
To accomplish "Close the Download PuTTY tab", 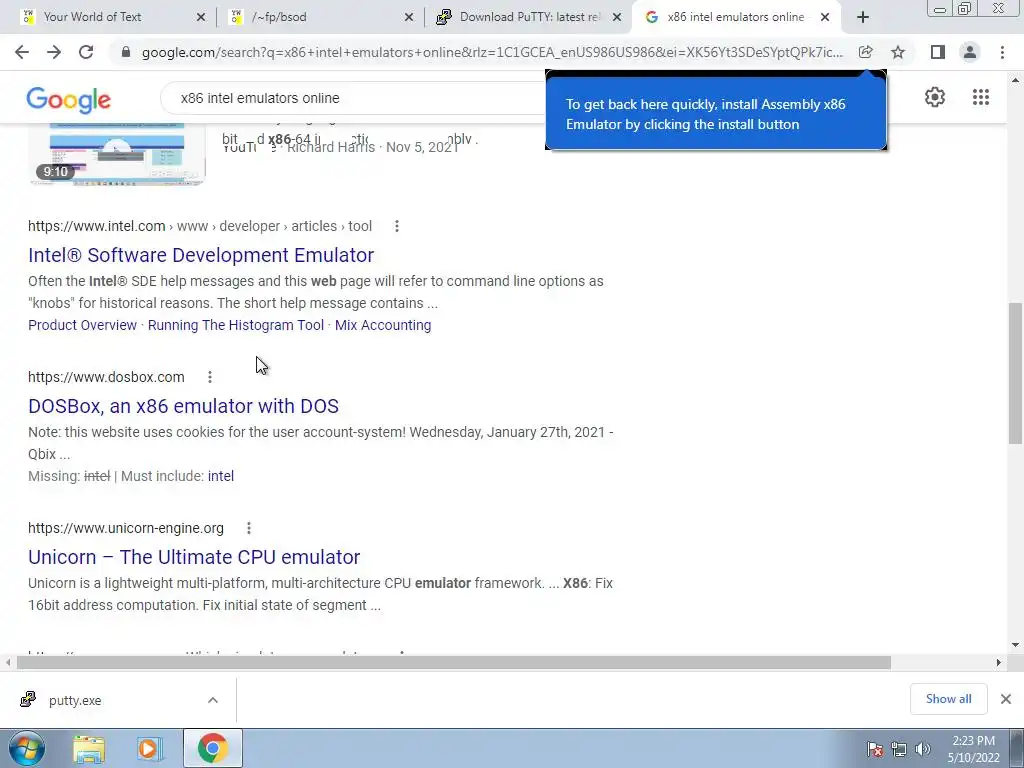I will coord(616,18).
